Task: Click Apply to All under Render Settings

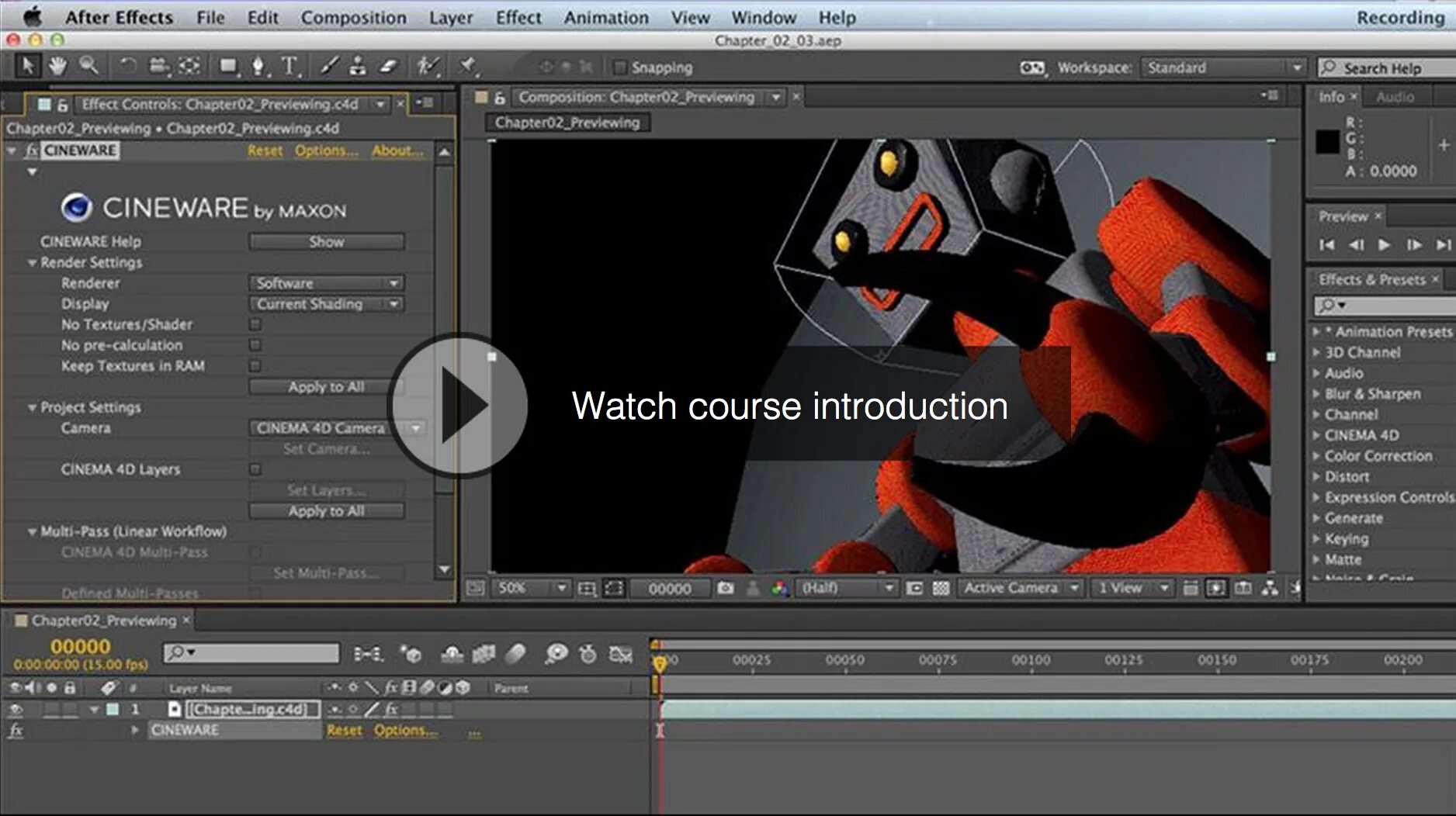Action: [x=327, y=386]
